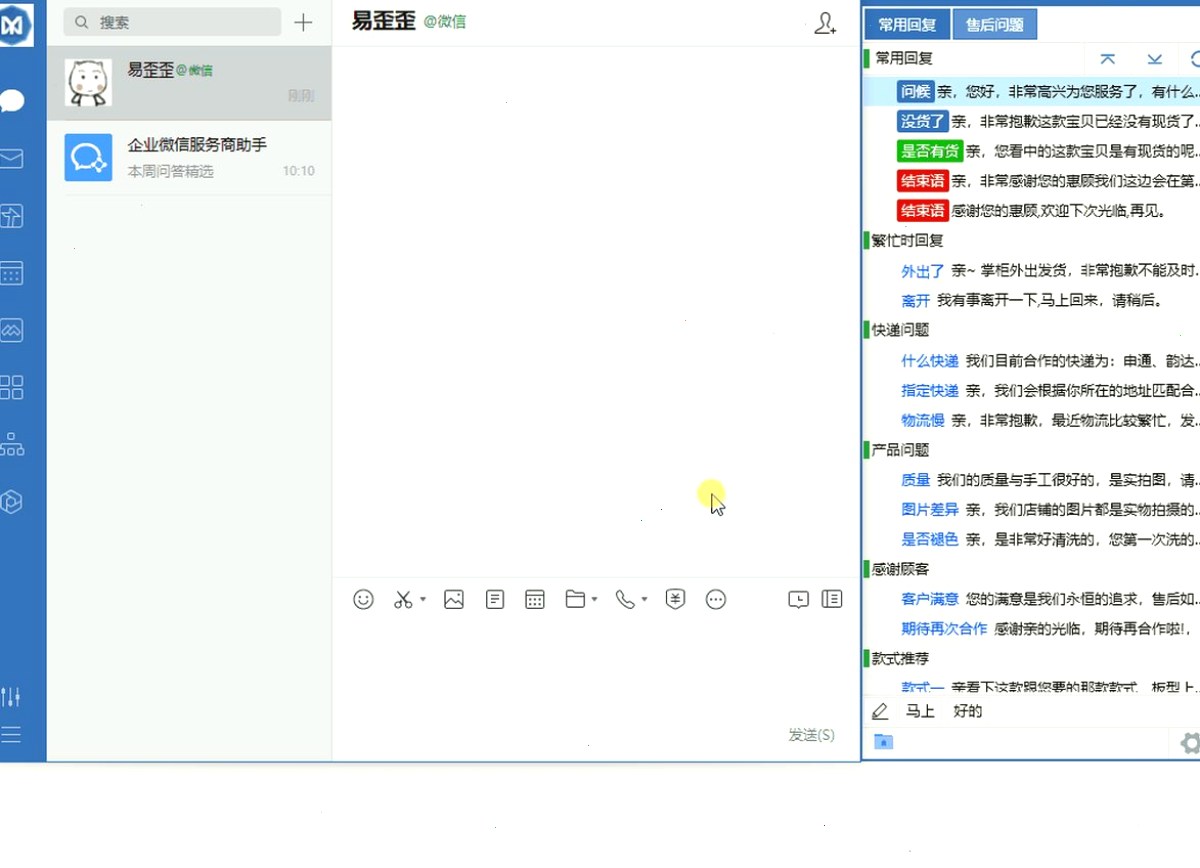Click the Send 发送(S) button
Image resolution: width=1200 pixels, height=868 pixels.
point(811,735)
